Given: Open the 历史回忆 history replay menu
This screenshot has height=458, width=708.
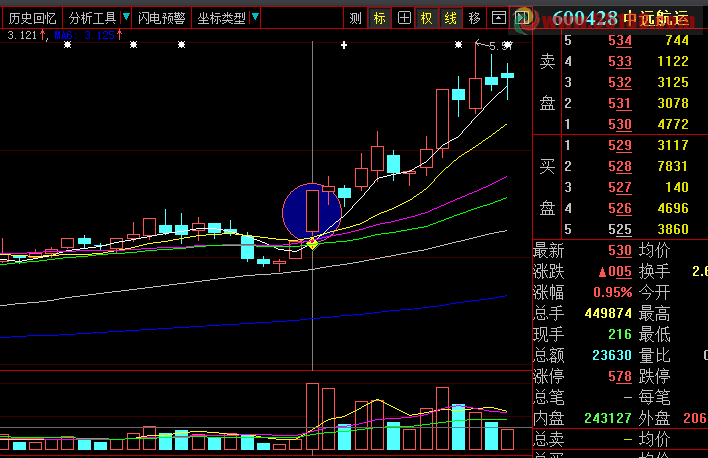Looking at the screenshot, I should pos(32,18).
